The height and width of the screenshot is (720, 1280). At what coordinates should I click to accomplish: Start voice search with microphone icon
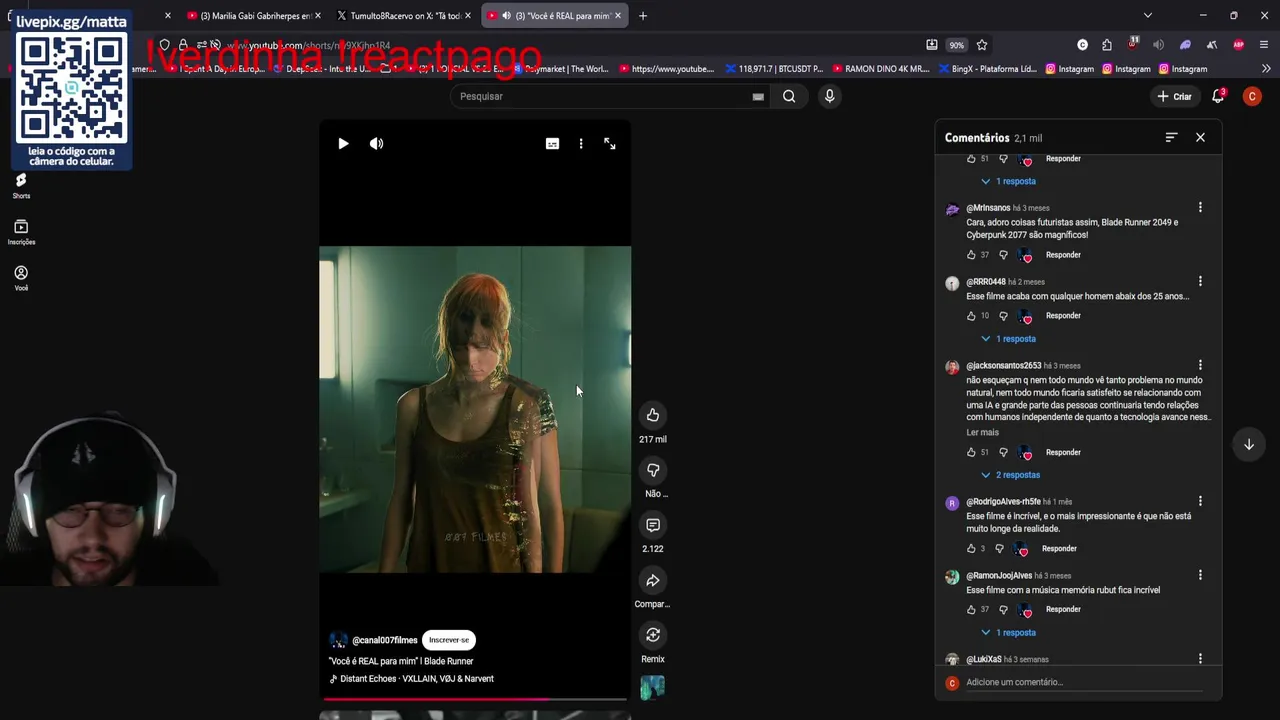pos(829,97)
